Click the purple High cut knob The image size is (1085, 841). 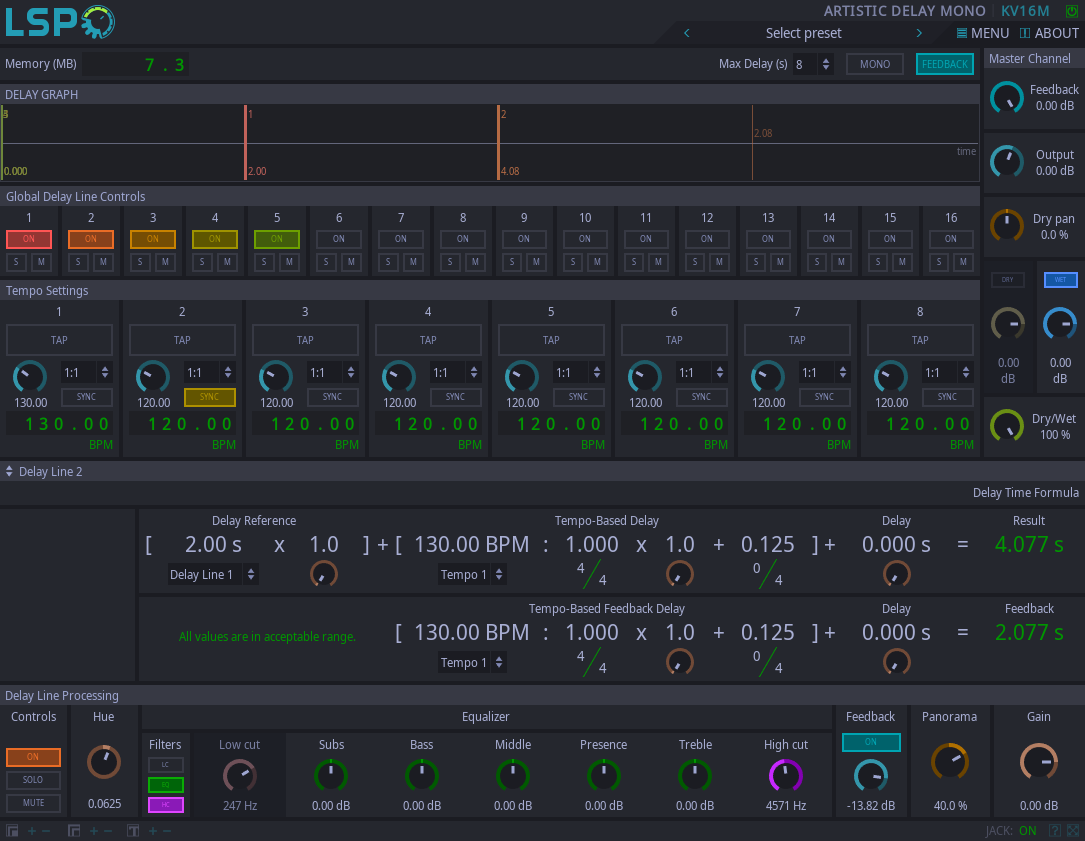(785, 775)
